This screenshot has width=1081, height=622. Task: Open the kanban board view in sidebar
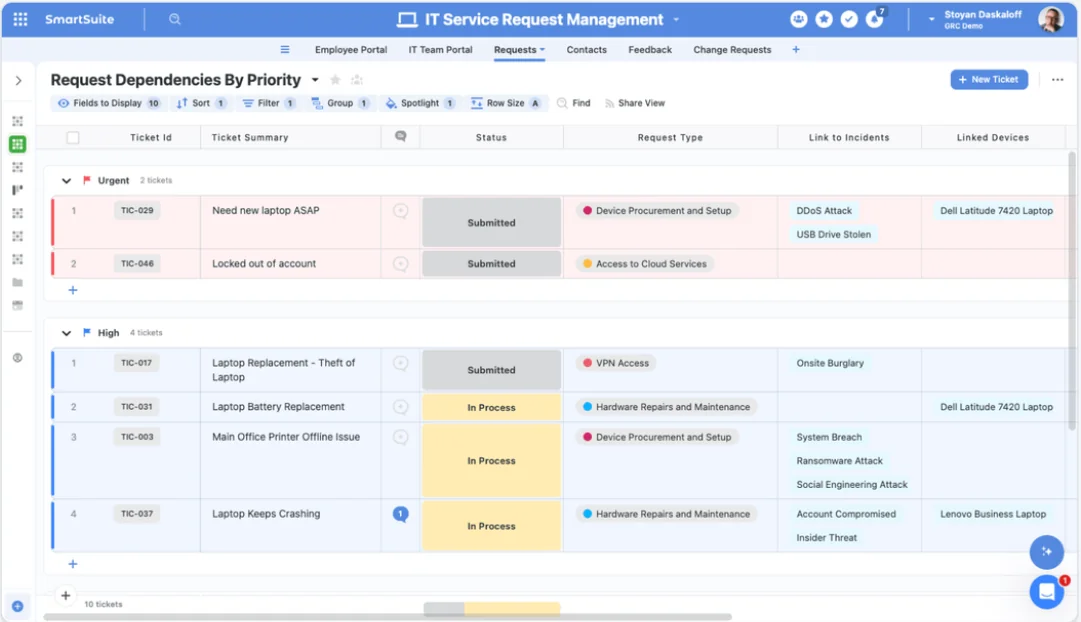(x=18, y=190)
